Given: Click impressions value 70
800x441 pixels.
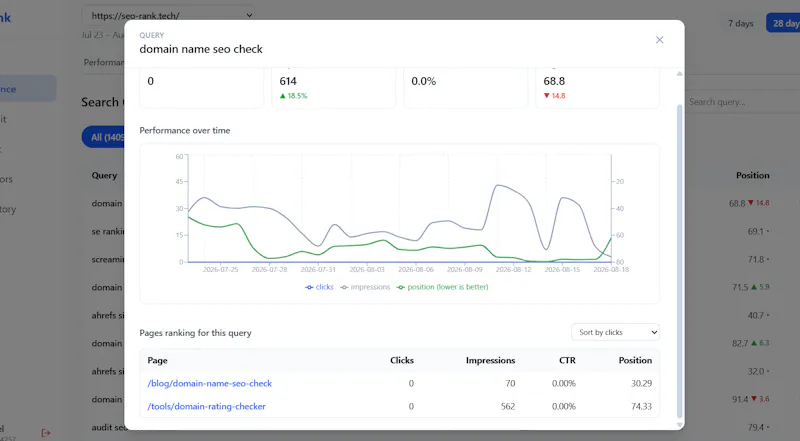Looking at the screenshot, I should click(x=510, y=383).
